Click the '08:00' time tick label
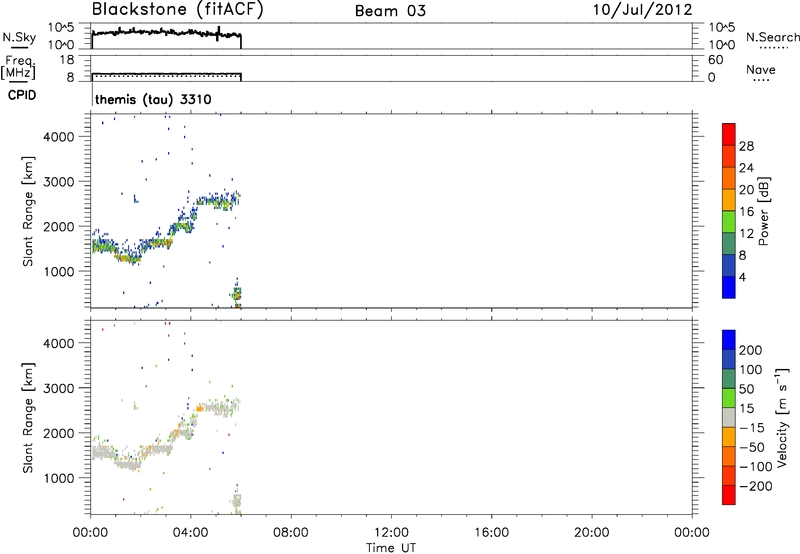Viewport: 800px width, 554px height. coord(290,533)
